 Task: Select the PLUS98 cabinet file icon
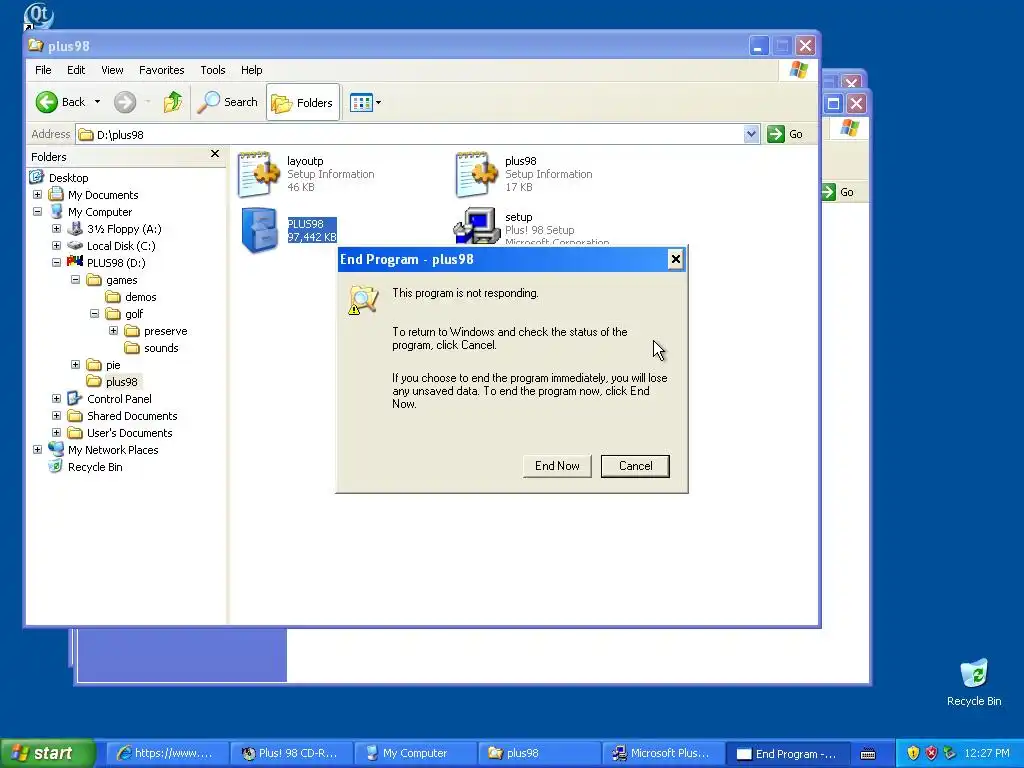click(x=259, y=230)
